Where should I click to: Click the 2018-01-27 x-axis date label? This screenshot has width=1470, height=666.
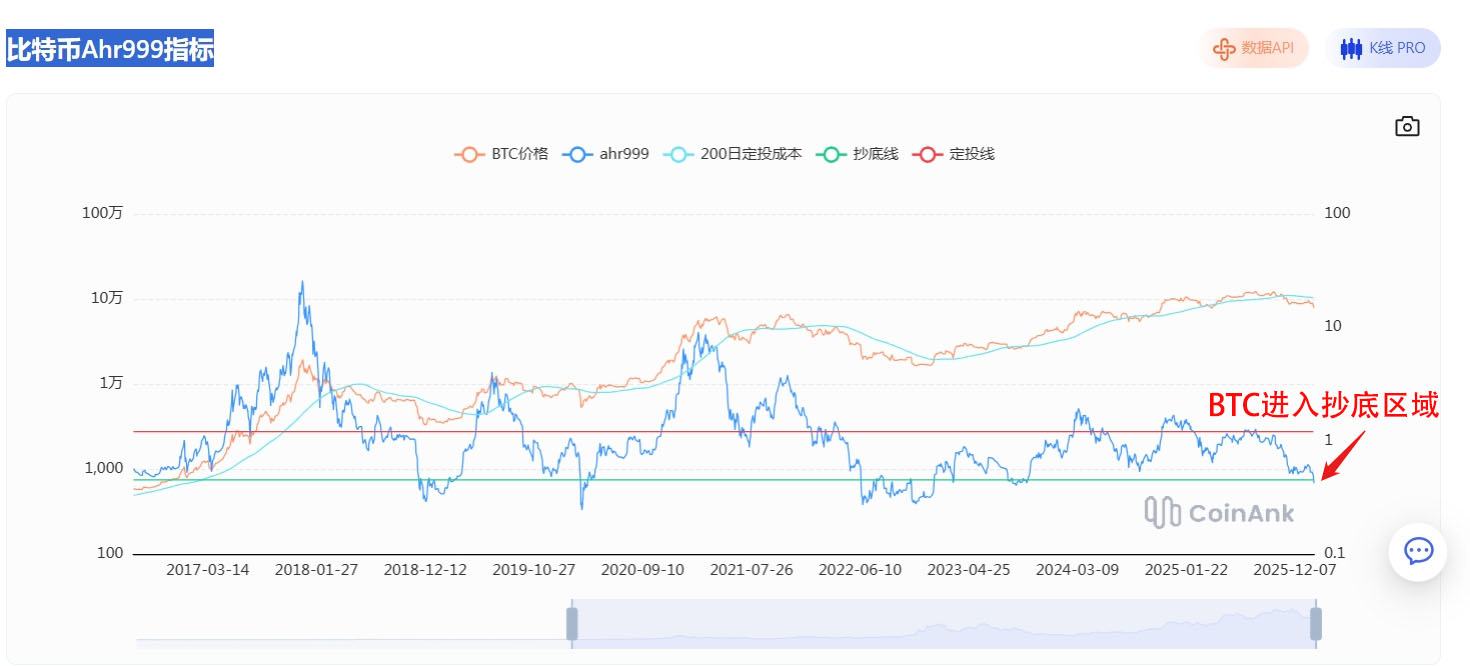point(316,570)
